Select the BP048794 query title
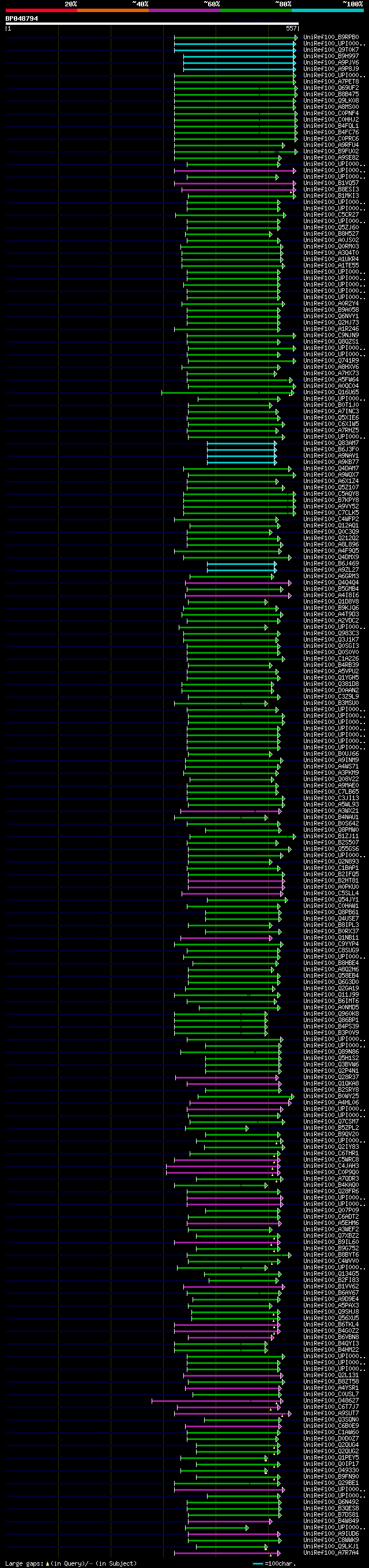The image size is (369, 1568). point(22,19)
